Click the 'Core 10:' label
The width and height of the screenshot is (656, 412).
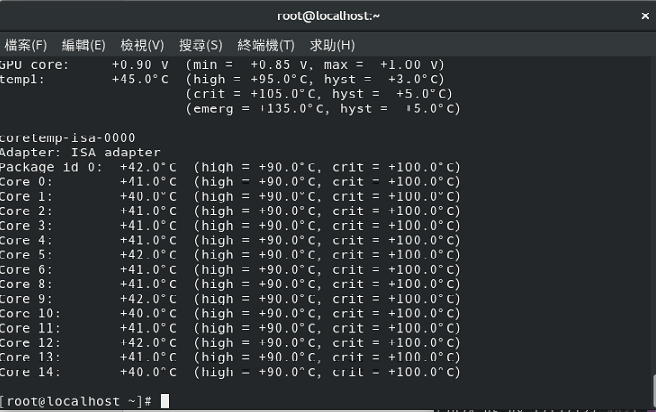click(30, 313)
